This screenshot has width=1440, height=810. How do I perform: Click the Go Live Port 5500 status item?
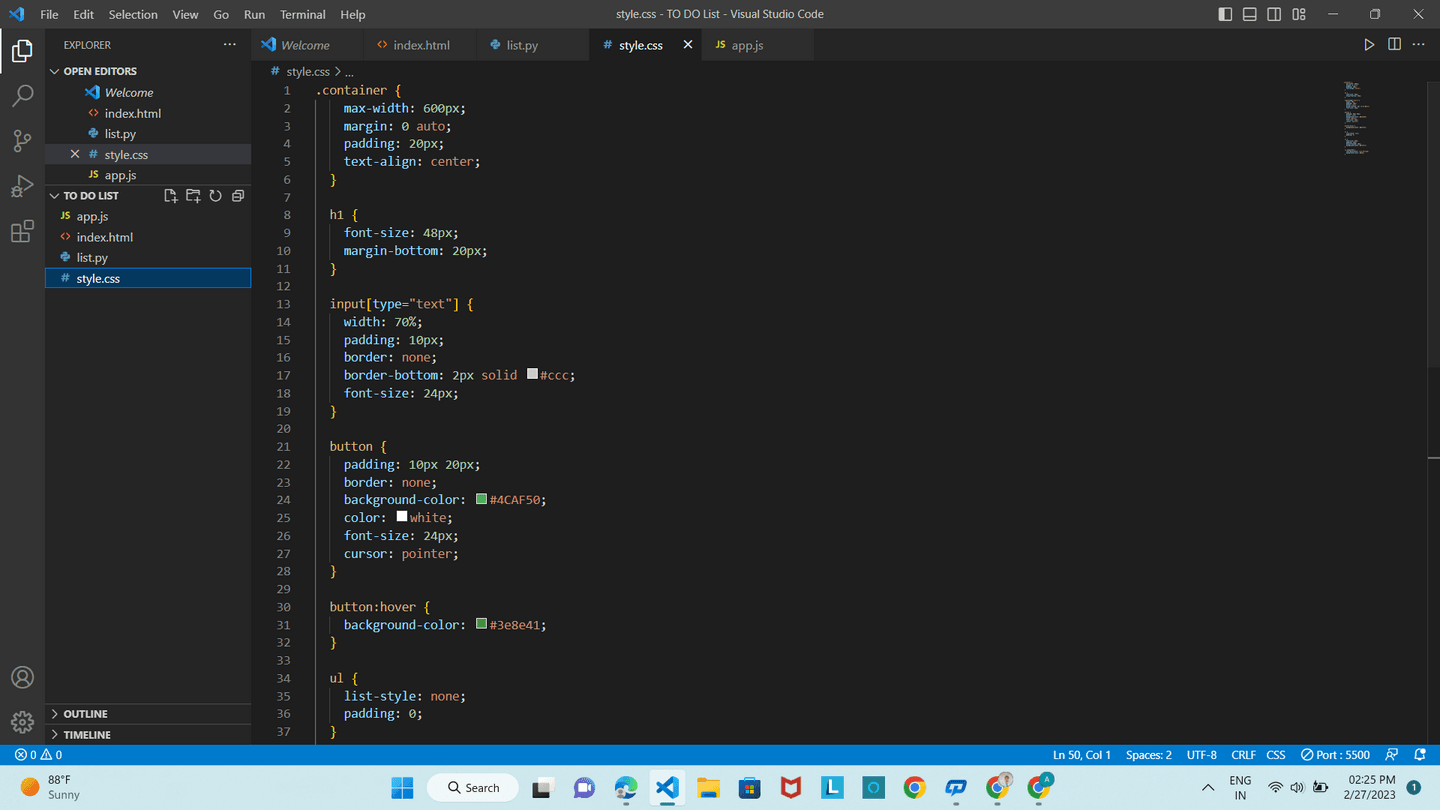pos(1335,755)
